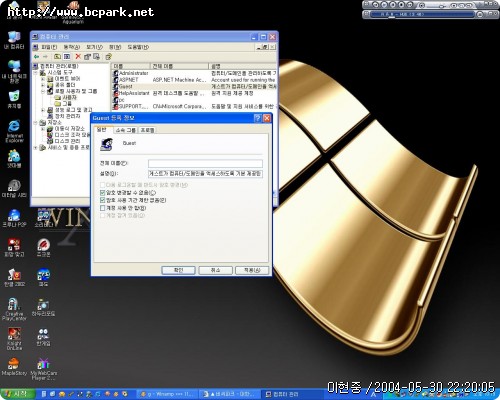
Task: Collapse the 시스템 도구 (System Tools) tree node
Action: click(36, 72)
